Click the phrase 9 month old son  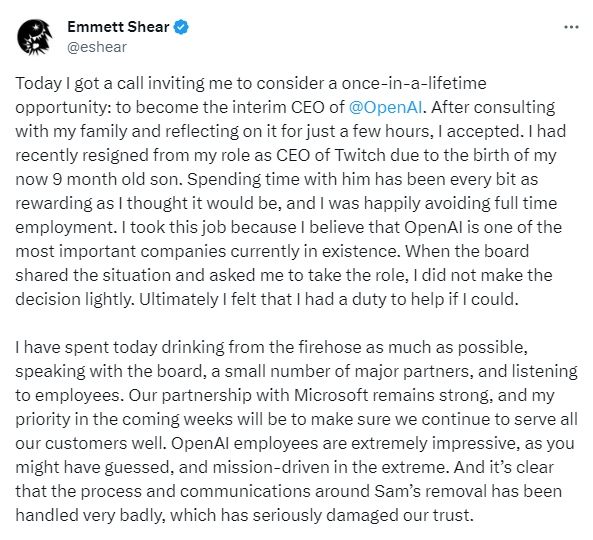point(118,179)
